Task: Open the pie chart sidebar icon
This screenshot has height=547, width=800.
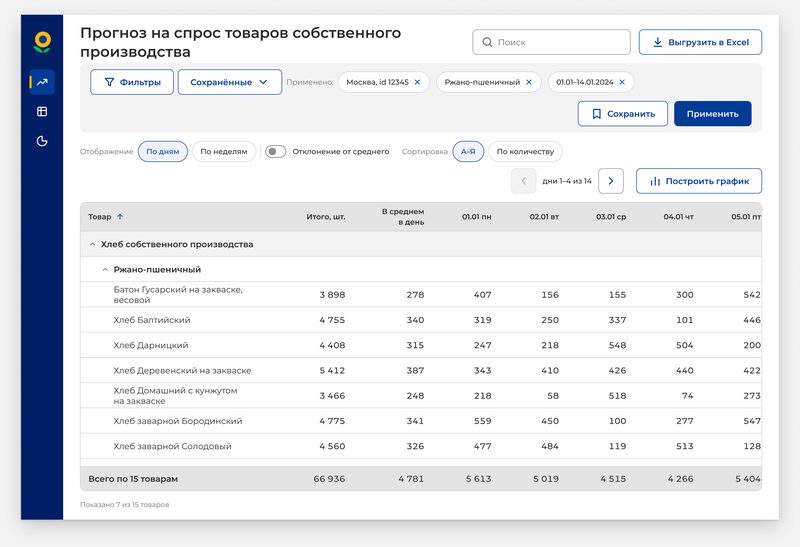Action: [42, 141]
